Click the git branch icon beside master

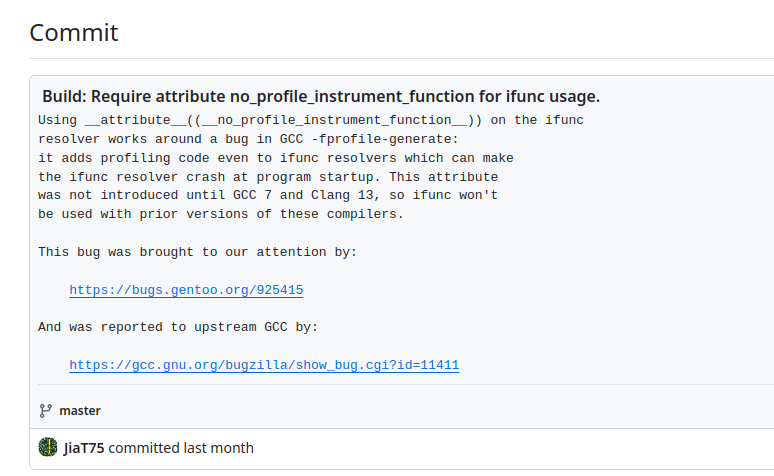click(x=45, y=411)
